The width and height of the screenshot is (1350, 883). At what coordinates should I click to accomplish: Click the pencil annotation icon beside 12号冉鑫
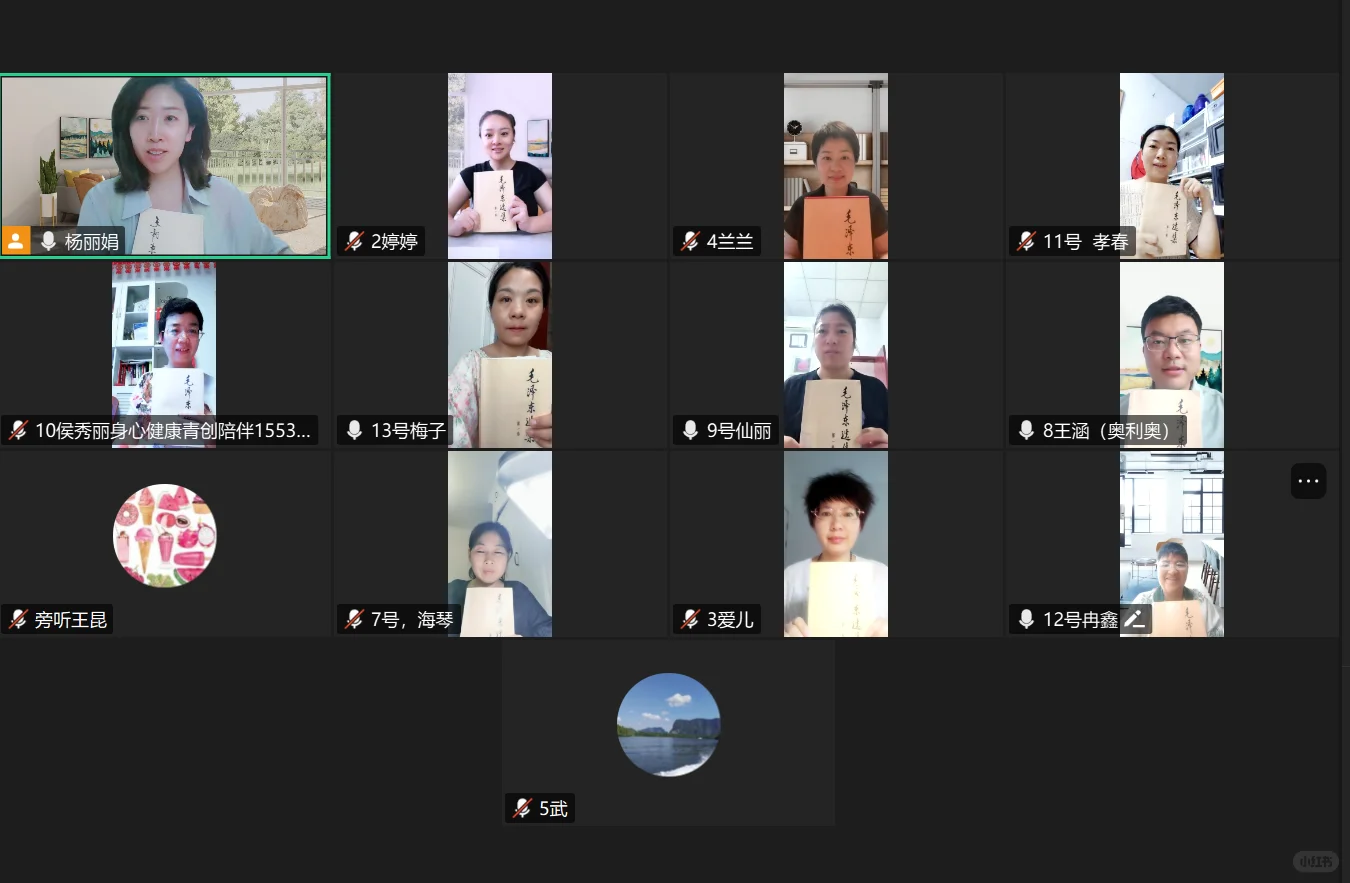click(x=1134, y=619)
